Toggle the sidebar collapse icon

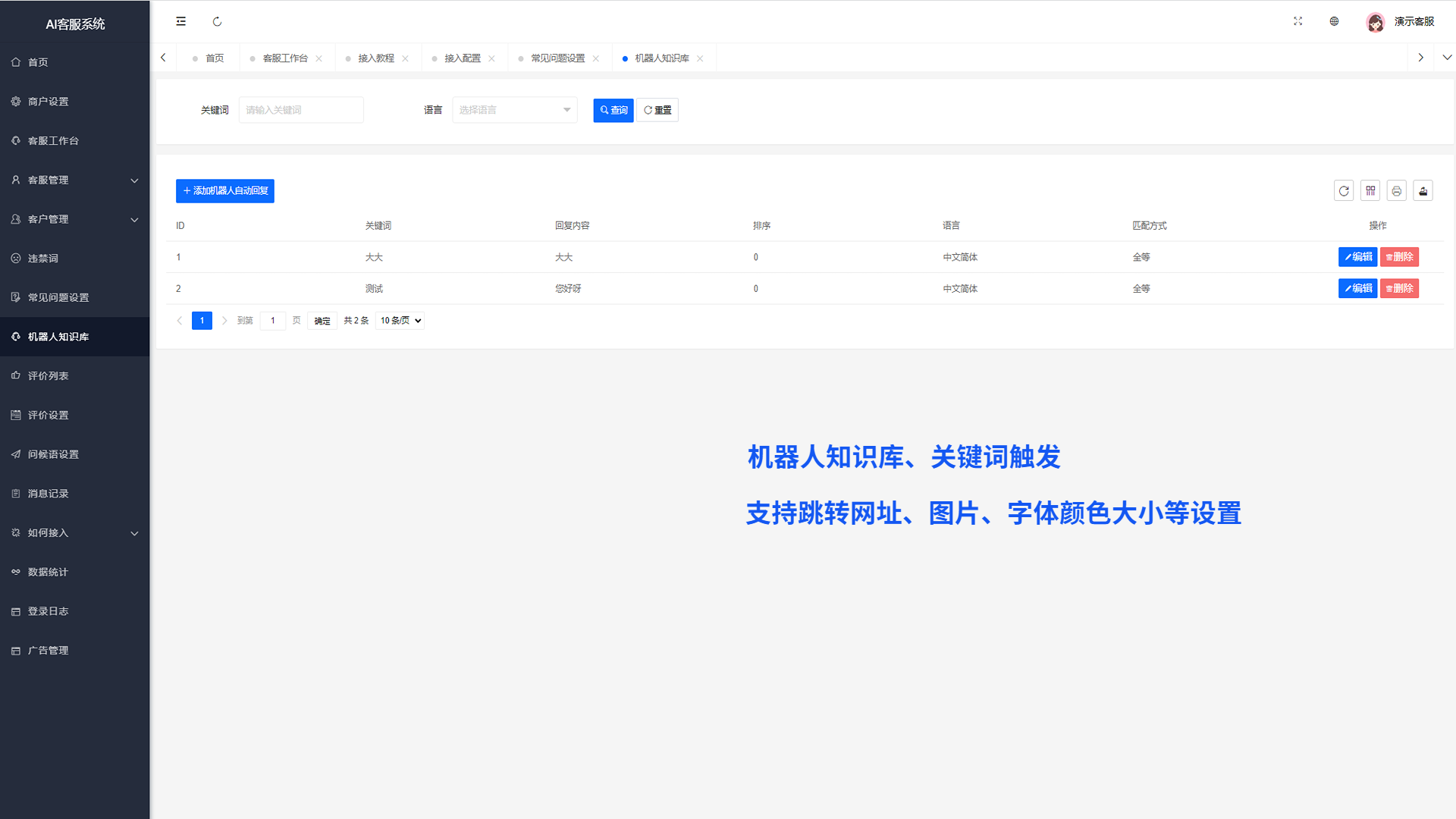pos(180,21)
